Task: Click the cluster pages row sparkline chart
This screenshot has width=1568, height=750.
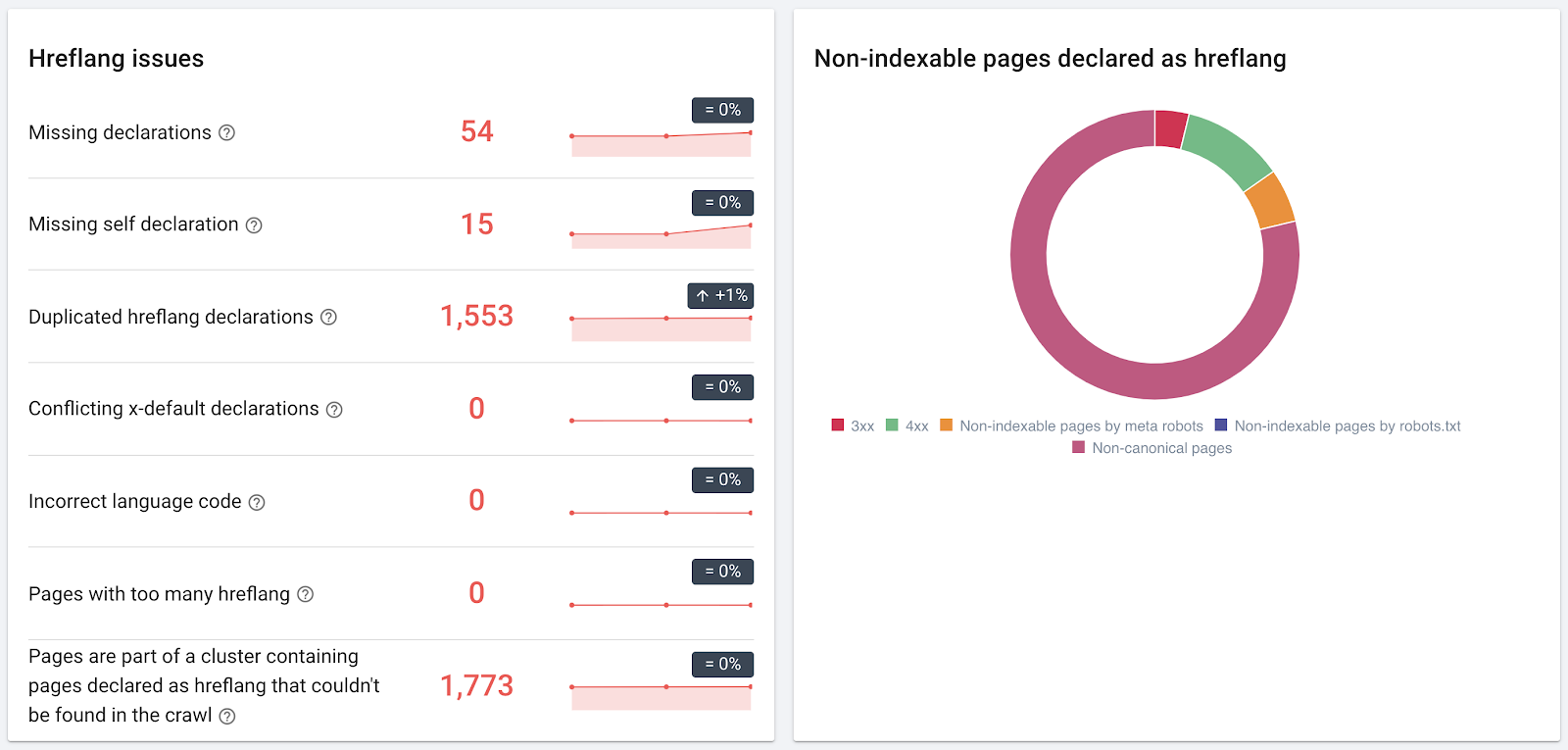Action: click(661, 698)
